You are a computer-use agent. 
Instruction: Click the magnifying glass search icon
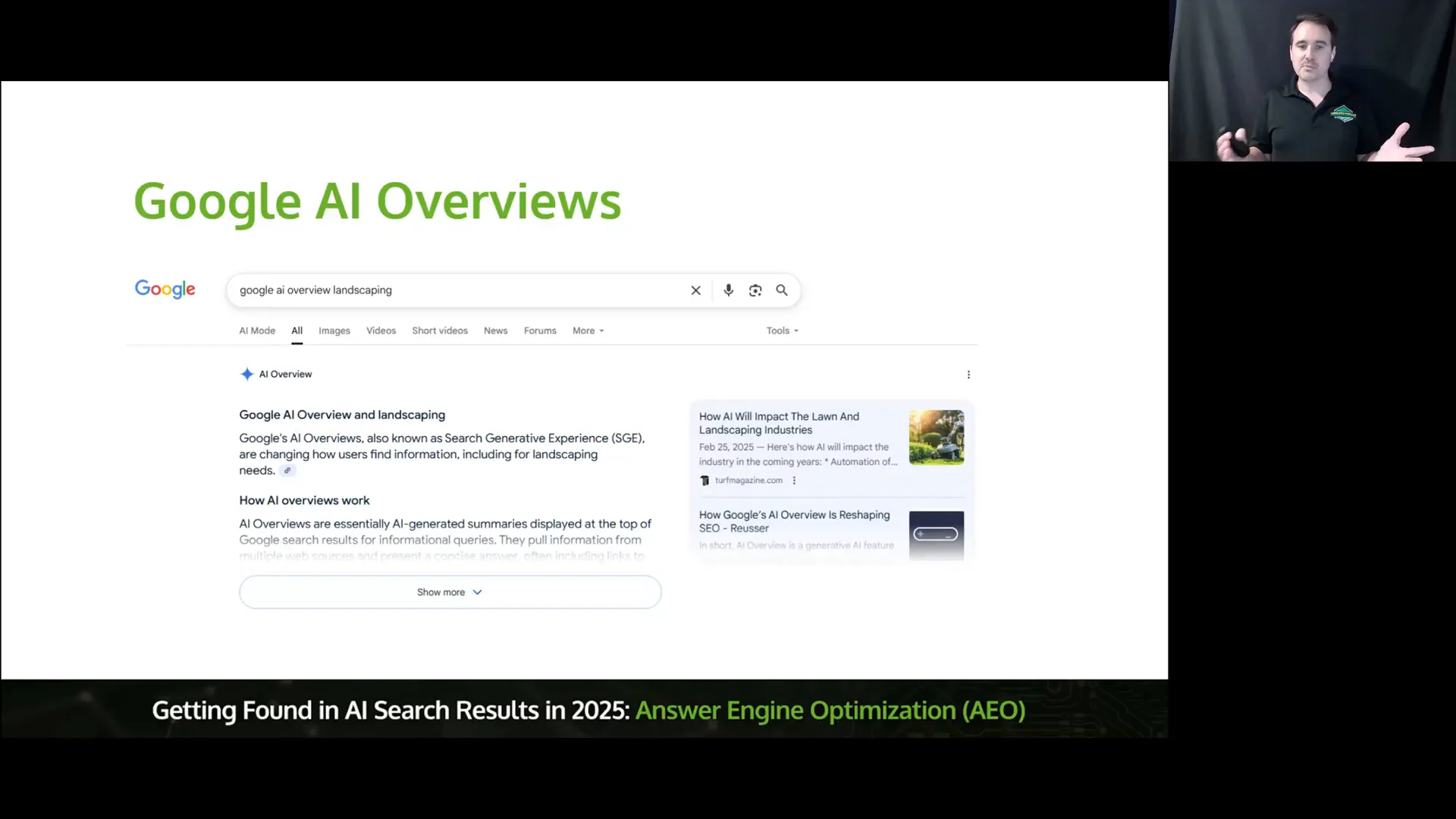click(x=782, y=290)
